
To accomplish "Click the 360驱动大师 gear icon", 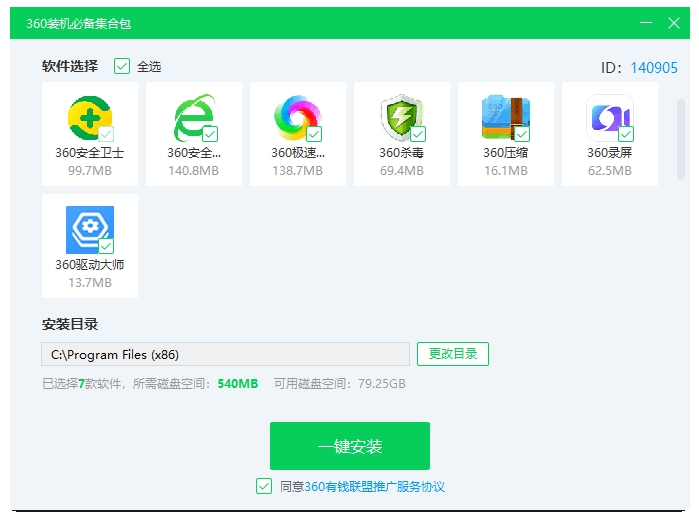I will pyautogui.click(x=90, y=230).
